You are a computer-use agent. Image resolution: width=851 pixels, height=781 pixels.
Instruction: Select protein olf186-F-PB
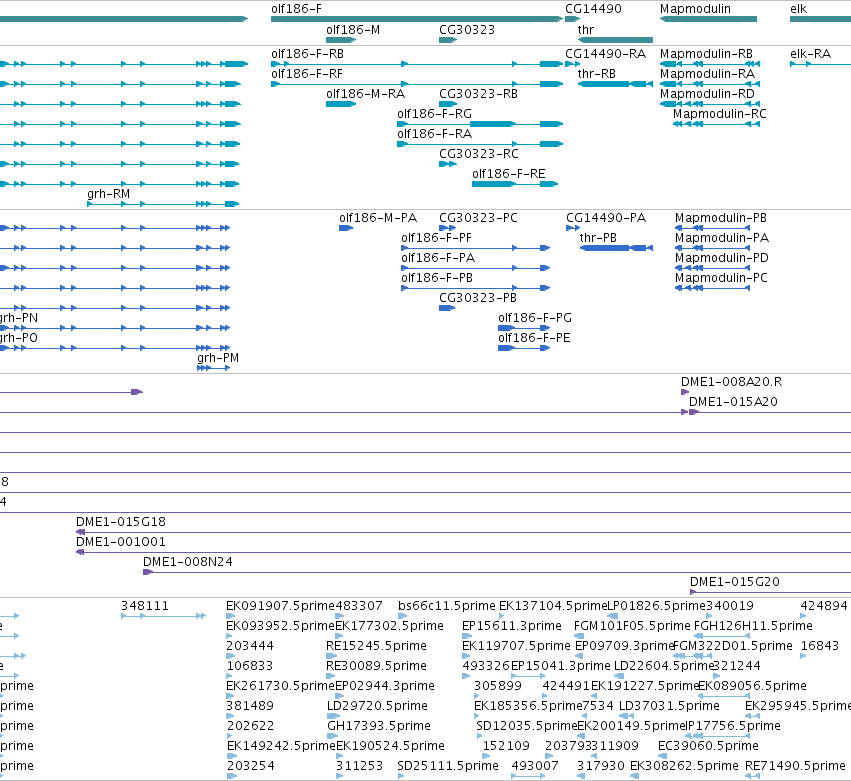coord(475,288)
